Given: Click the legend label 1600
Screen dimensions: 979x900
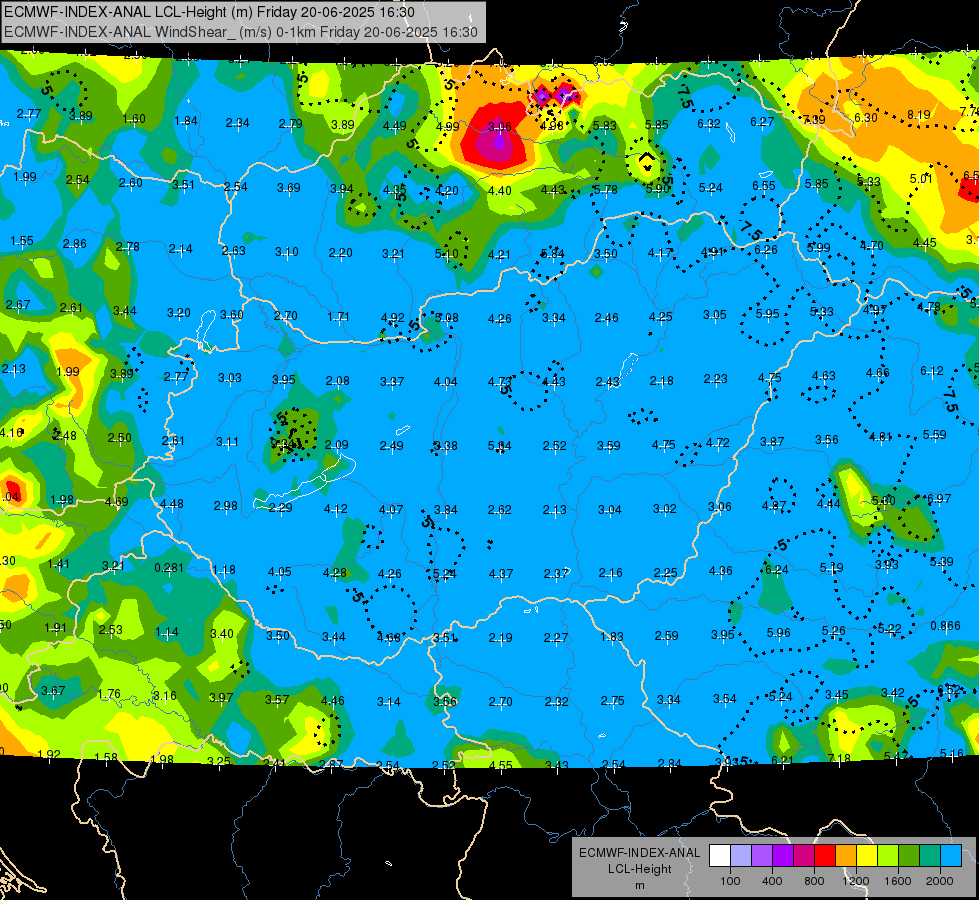Looking at the screenshot, I should [x=898, y=881].
